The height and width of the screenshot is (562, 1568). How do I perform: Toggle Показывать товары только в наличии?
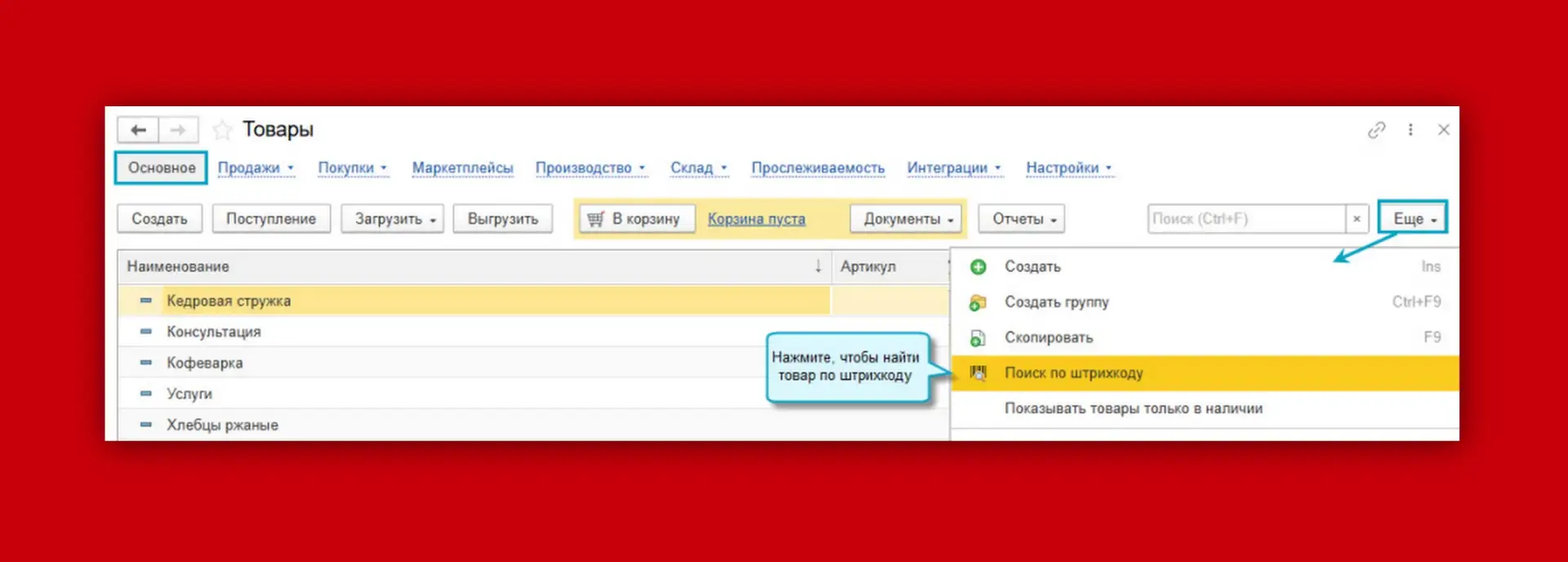coord(1133,408)
